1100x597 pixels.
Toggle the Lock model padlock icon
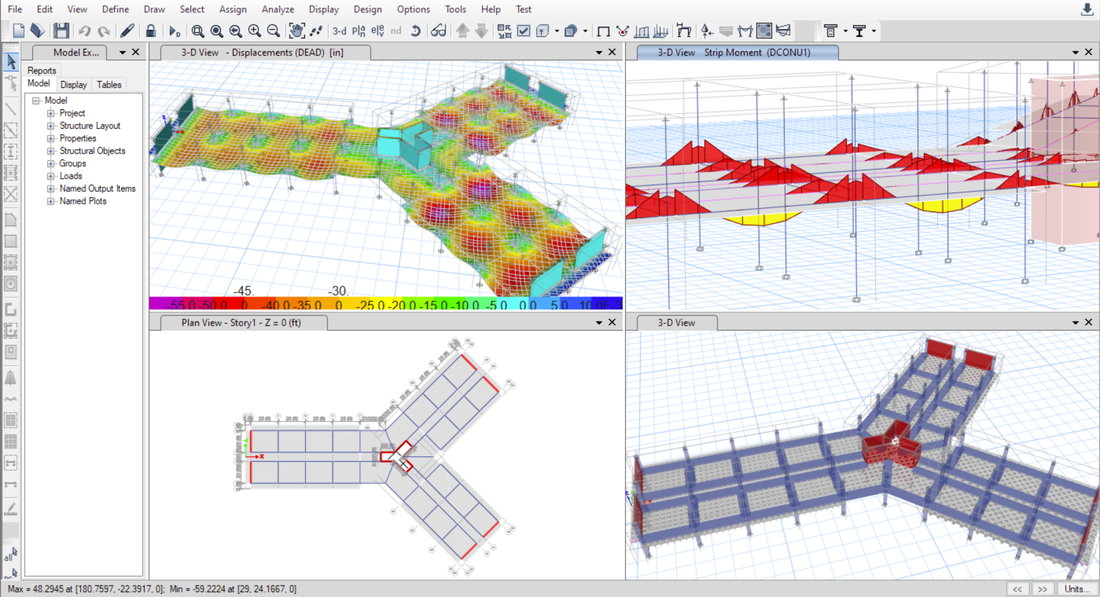[x=150, y=31]
